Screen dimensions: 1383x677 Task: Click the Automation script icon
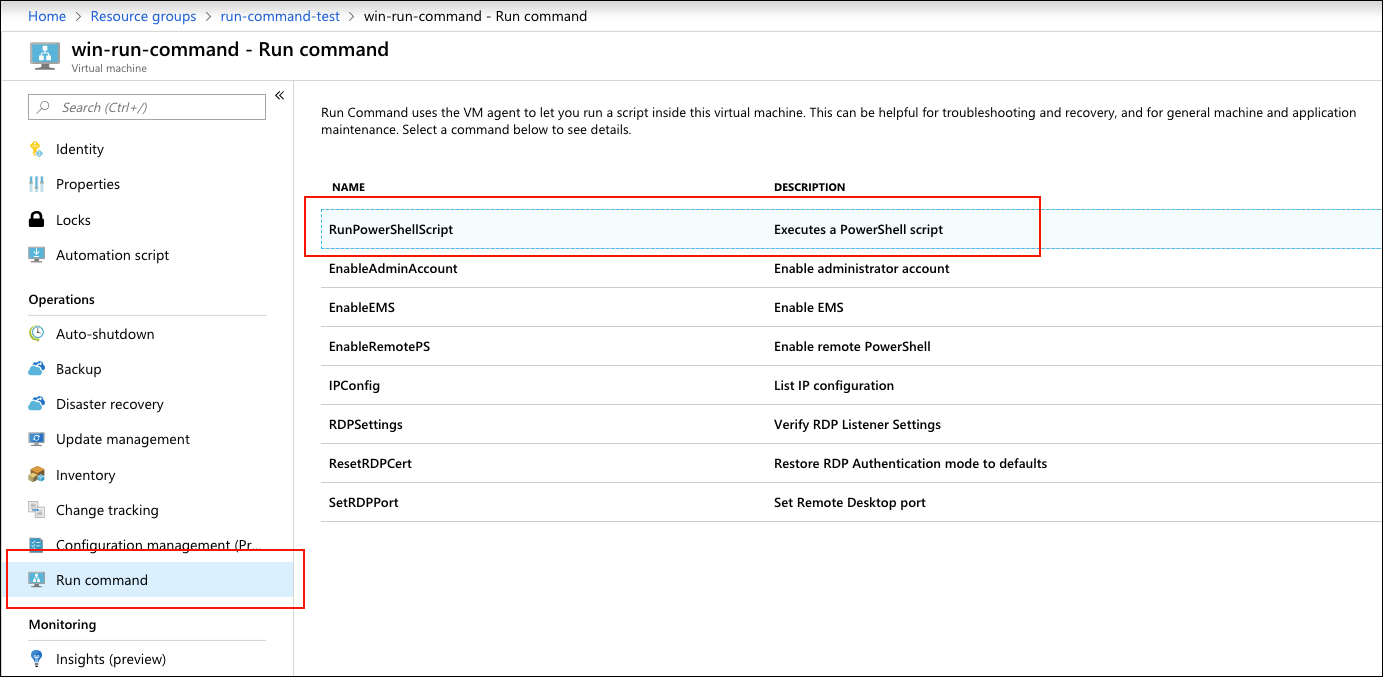pyautogui.click(x=36, y=254)
